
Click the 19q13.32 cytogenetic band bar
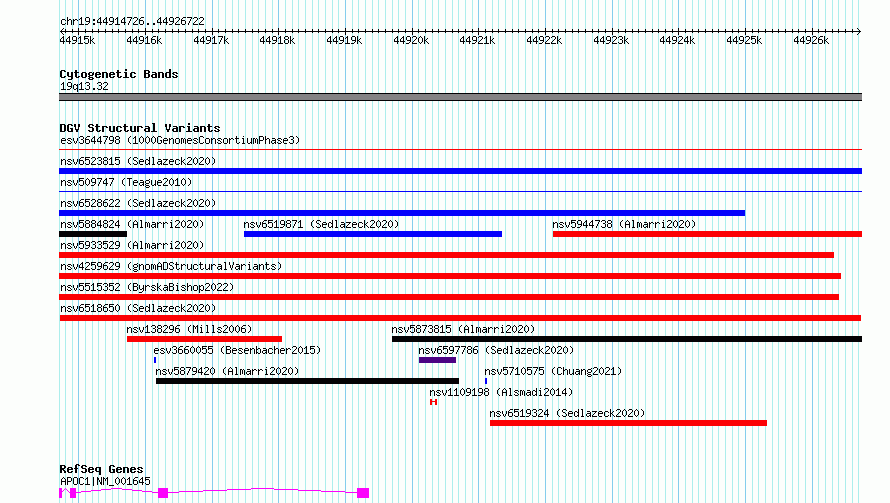(460, 97)
